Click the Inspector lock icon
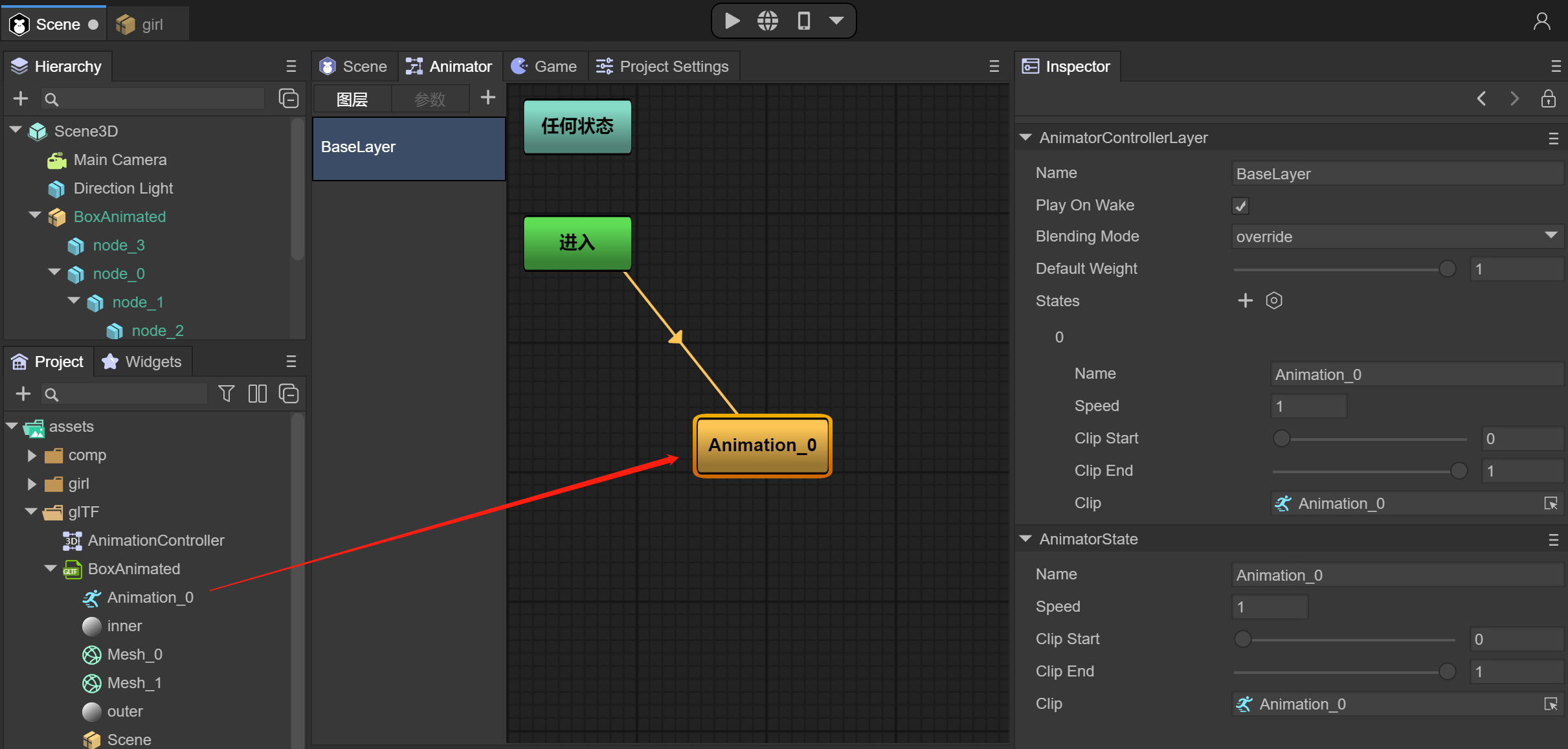1568x749 pixels. pyautogui.click(x=1548, y=98)
